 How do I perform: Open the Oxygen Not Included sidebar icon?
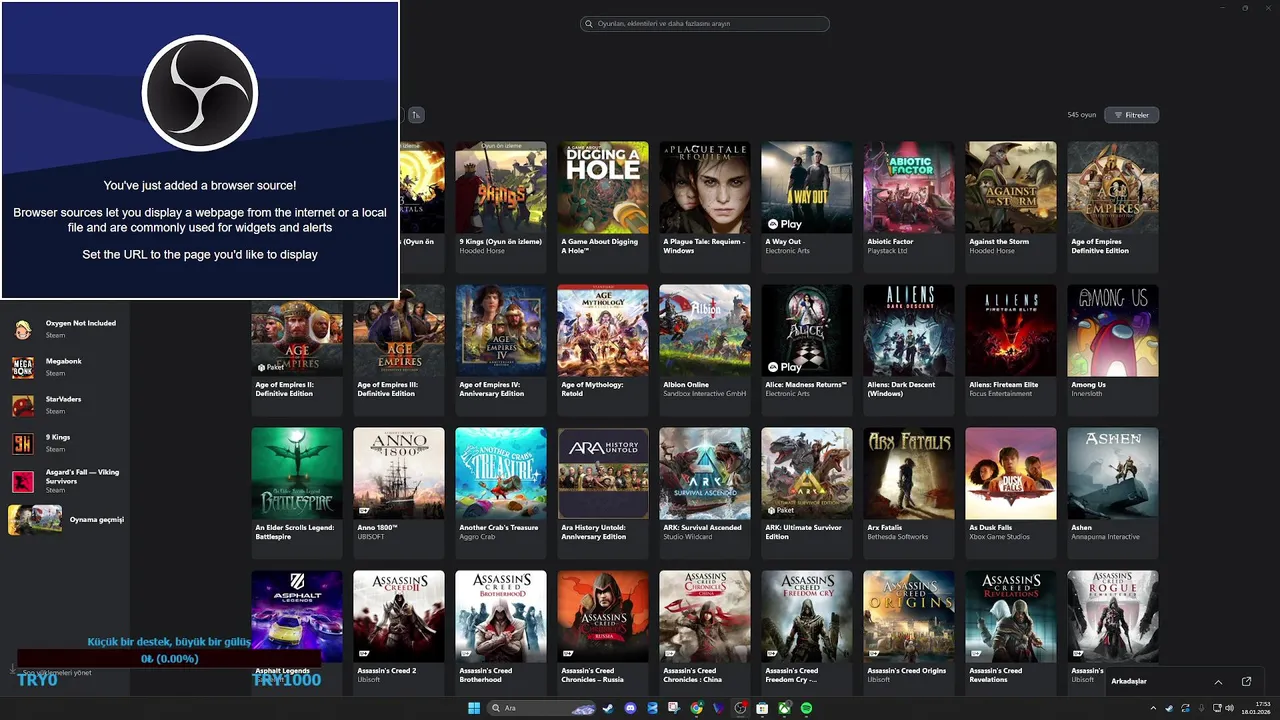(22, 330)
